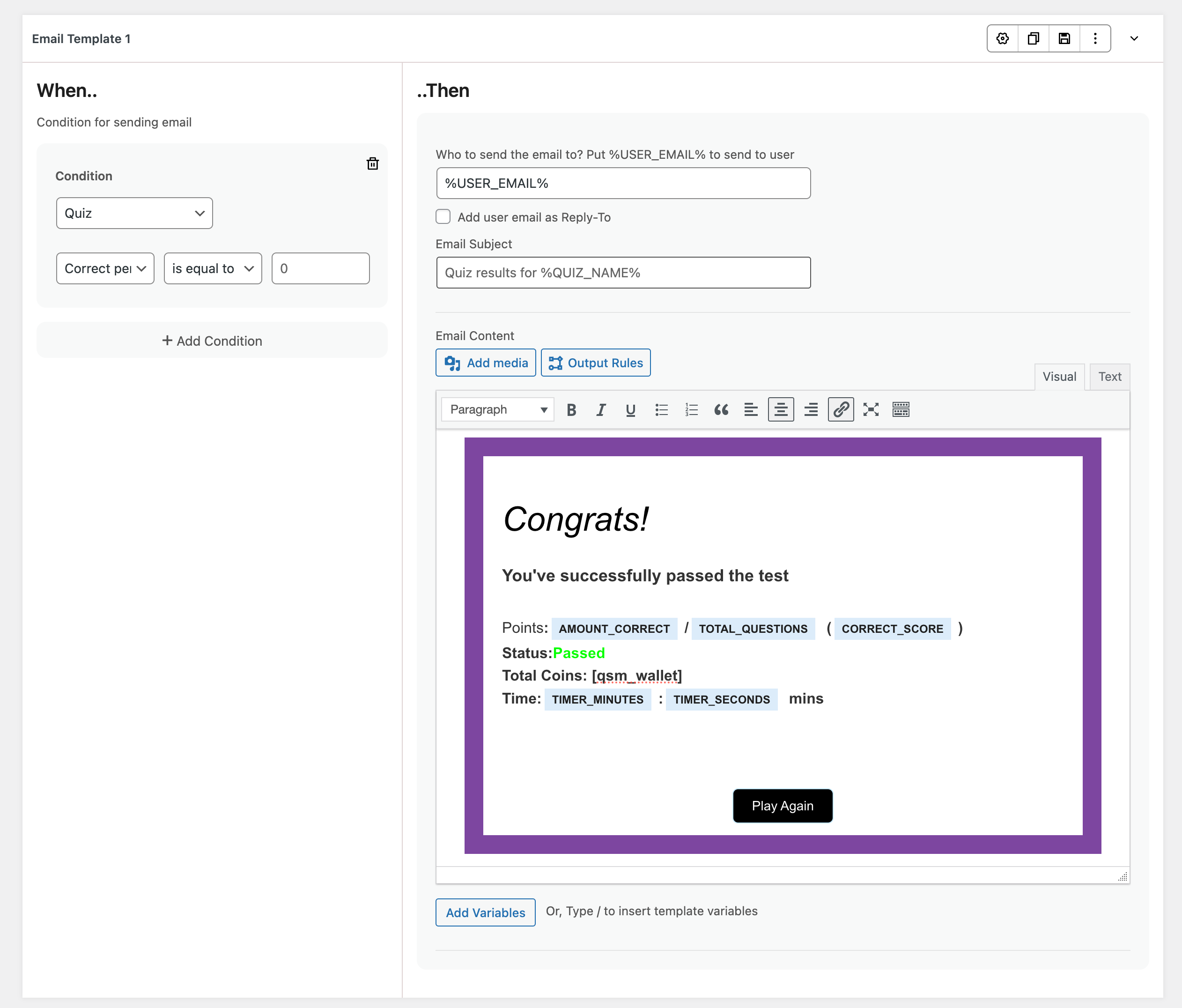Click the Add media button
The image size is (1182, 1008).
[486, 363]
